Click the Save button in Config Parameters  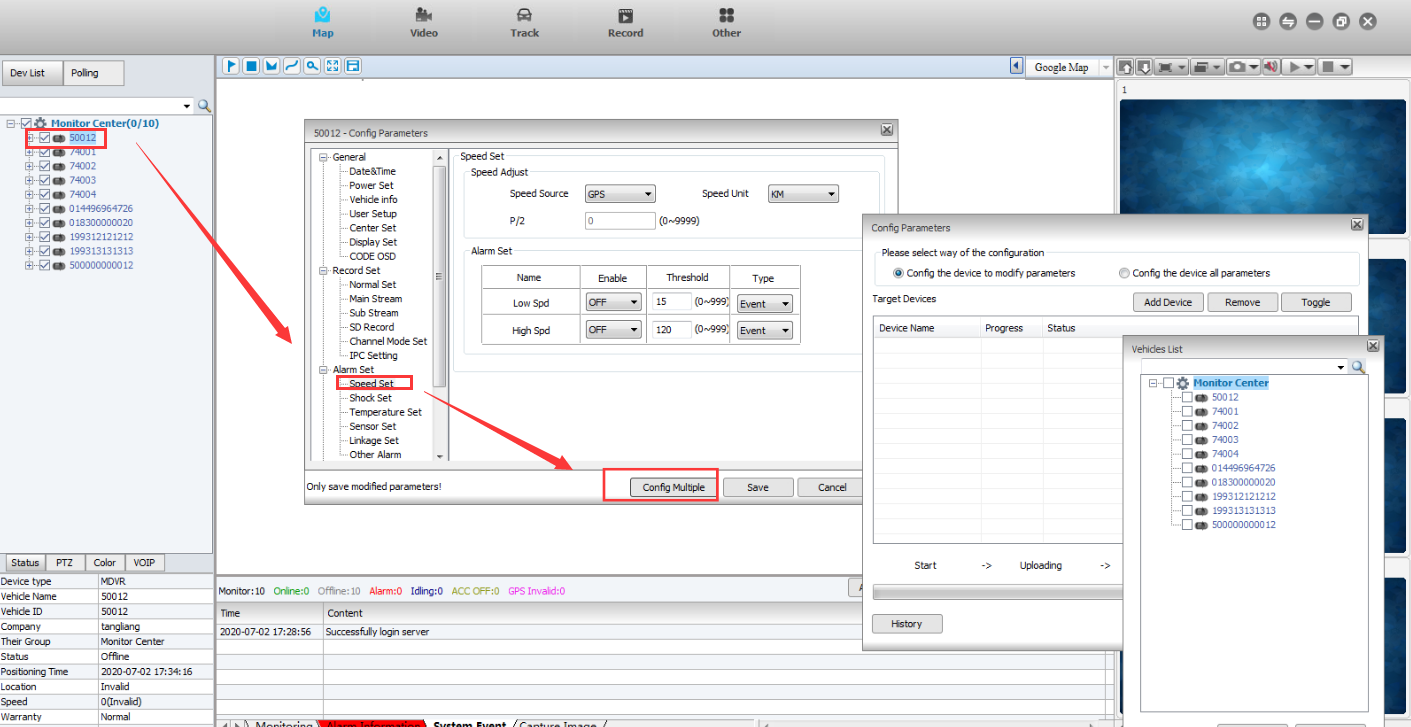coord(758,487)
